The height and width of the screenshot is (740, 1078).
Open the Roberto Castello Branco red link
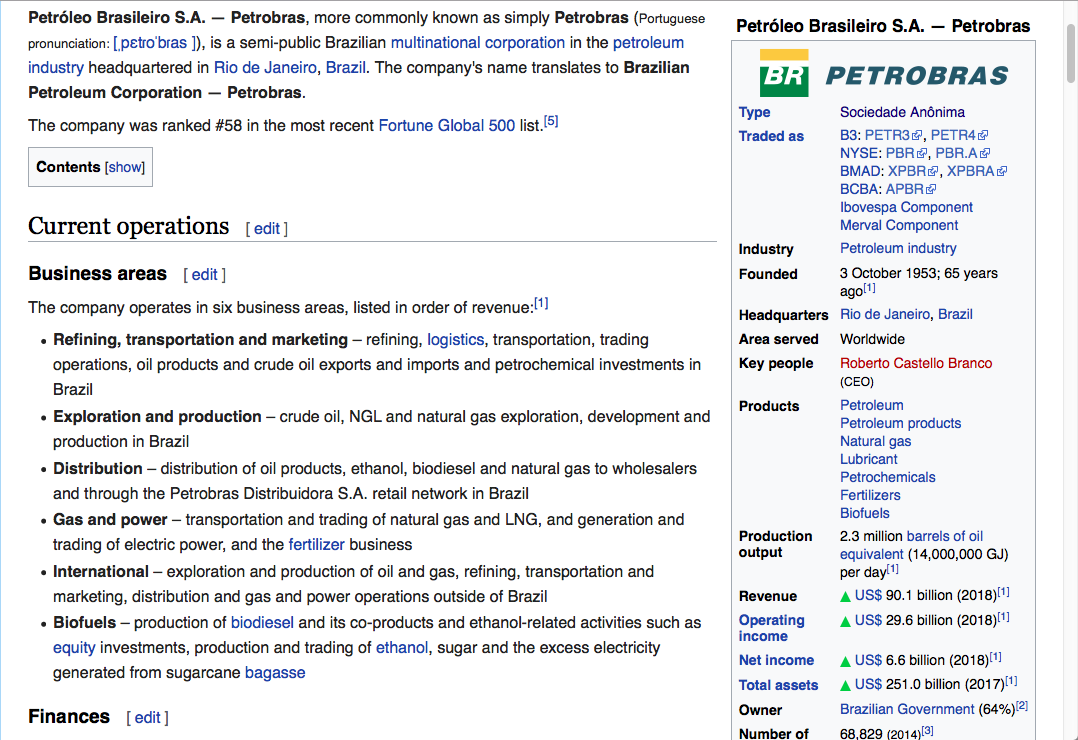[x=915, y=363]
